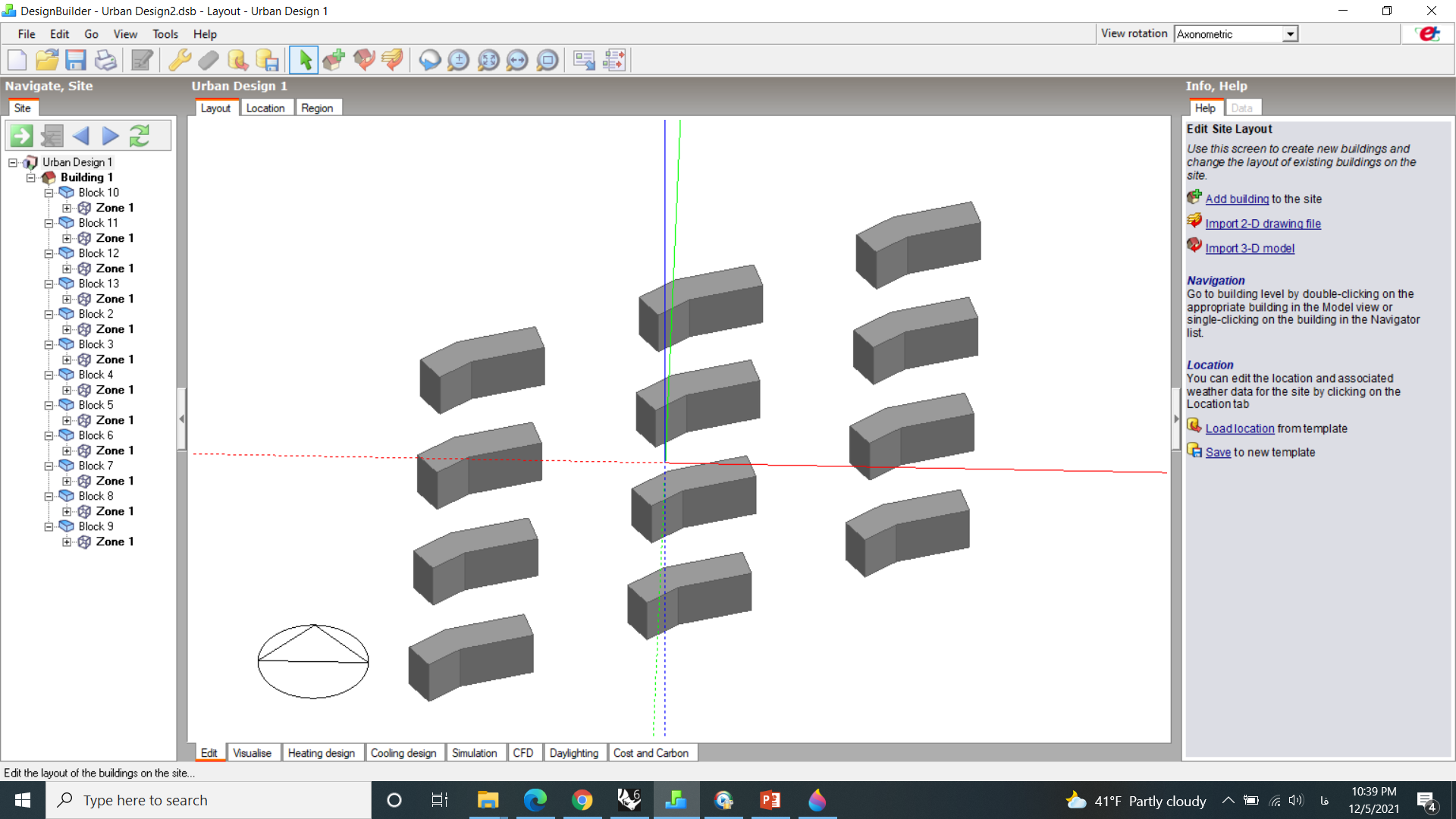This screenshot has height=819, width=1456.
Task: Open the View rotation dropdown
Action: pyautogui.click(x=1290, y=34)
